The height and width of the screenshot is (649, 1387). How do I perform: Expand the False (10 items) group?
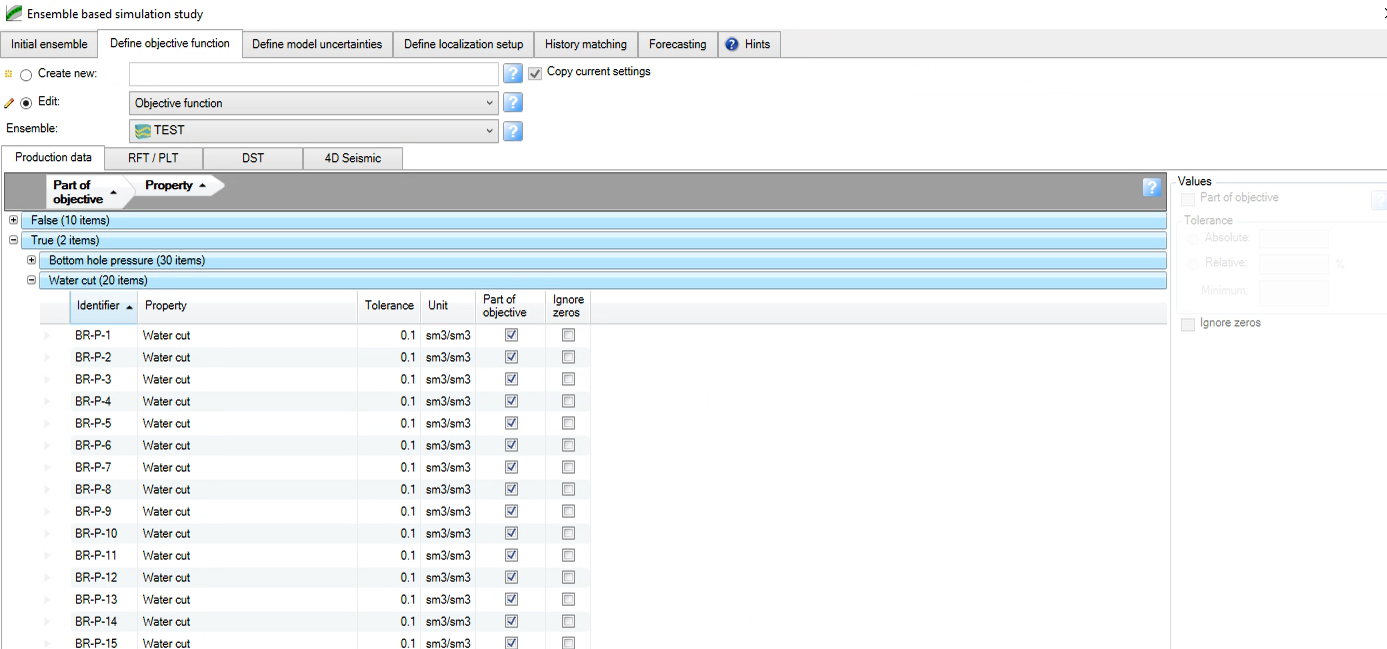tap(13, 220)
